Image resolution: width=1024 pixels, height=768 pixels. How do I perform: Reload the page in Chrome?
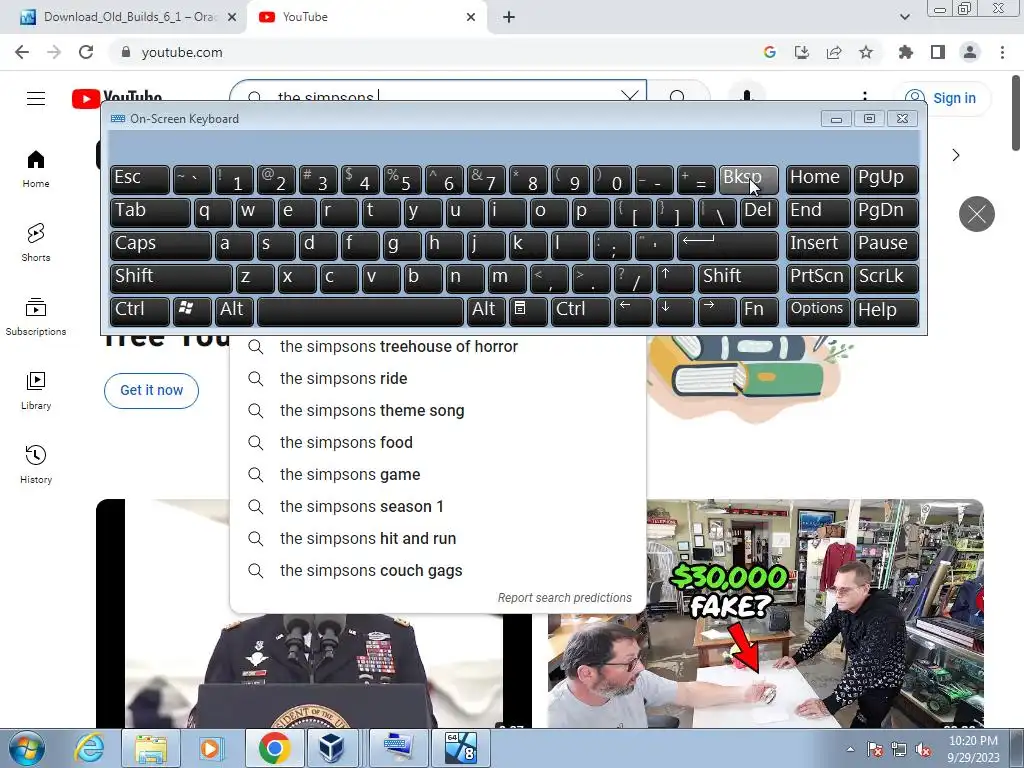tap(86, 52)
